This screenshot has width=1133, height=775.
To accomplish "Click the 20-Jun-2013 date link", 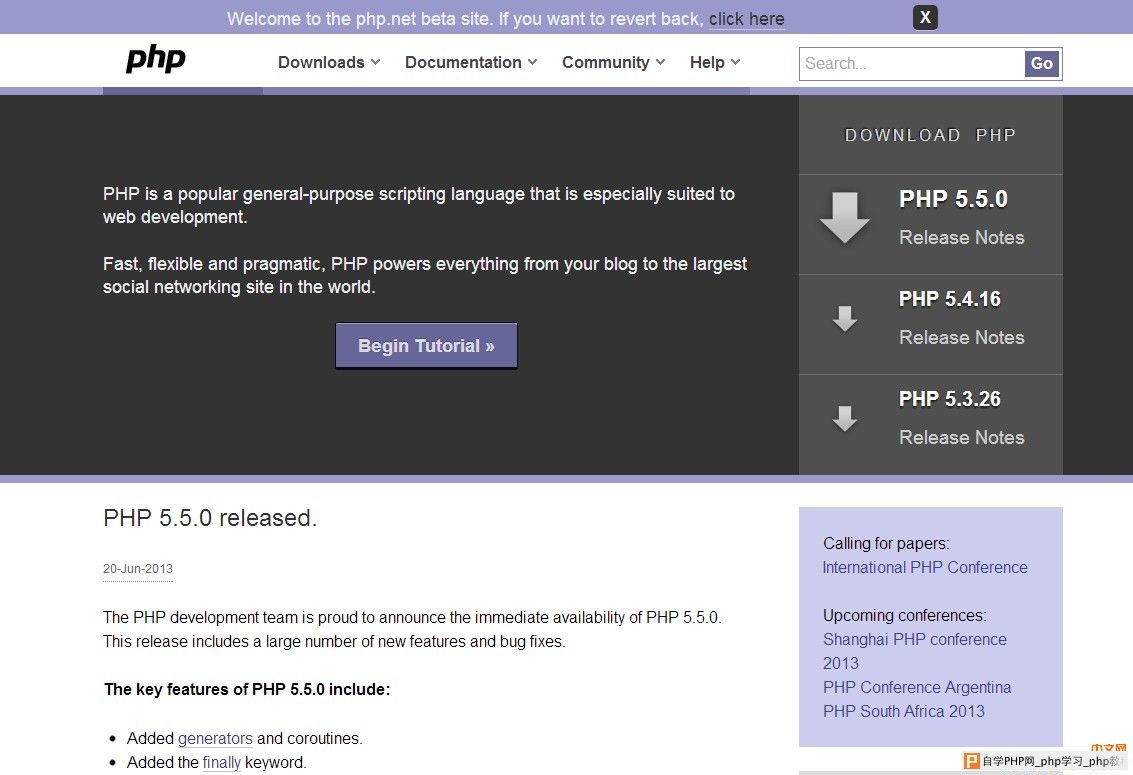I will click(138, 569).
